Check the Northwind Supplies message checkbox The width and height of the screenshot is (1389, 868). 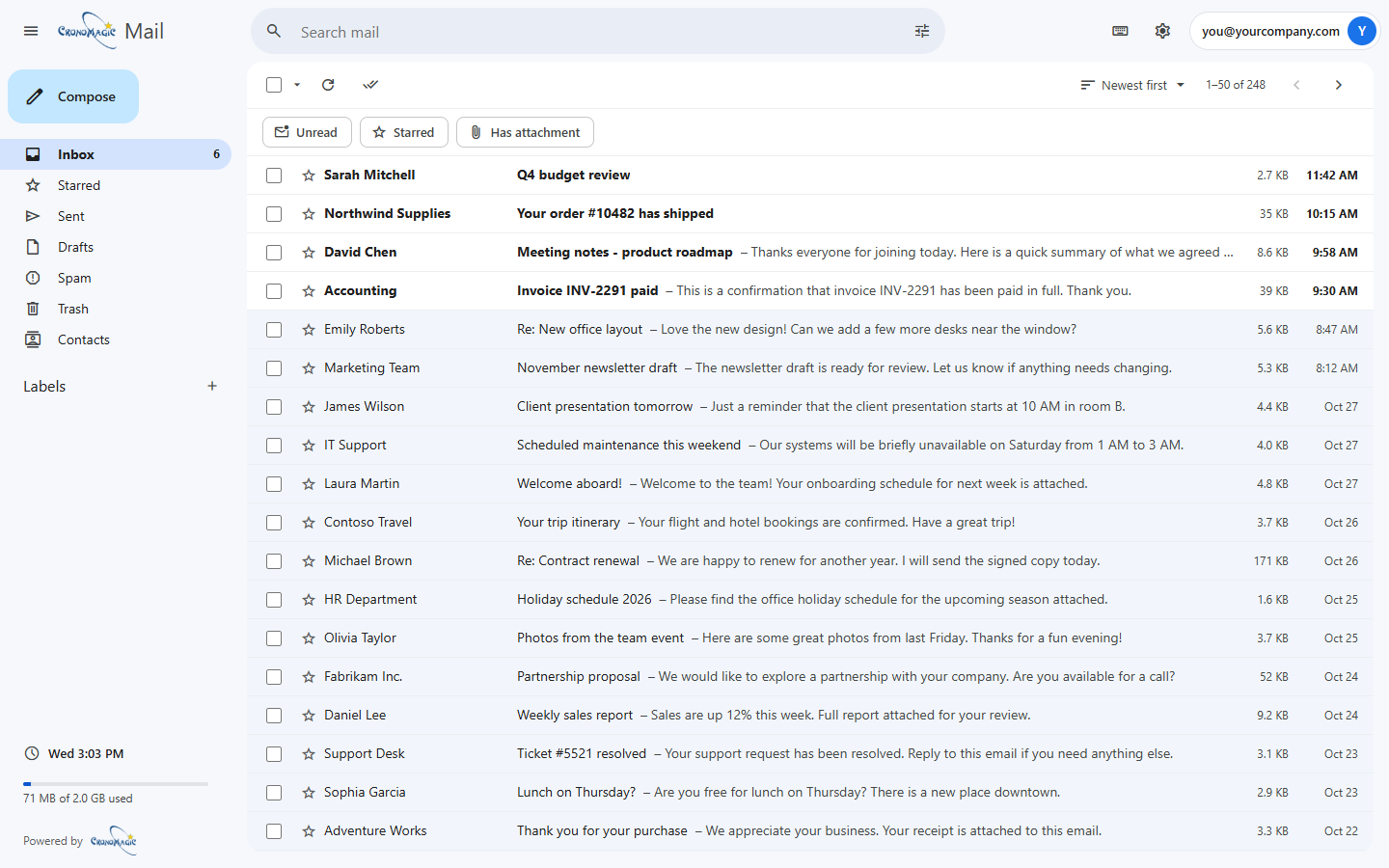coord(274,214)
